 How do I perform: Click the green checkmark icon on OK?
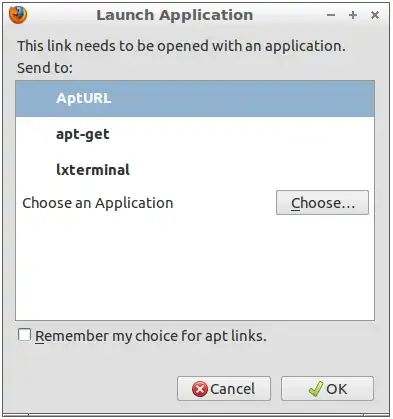coord(316,389)
